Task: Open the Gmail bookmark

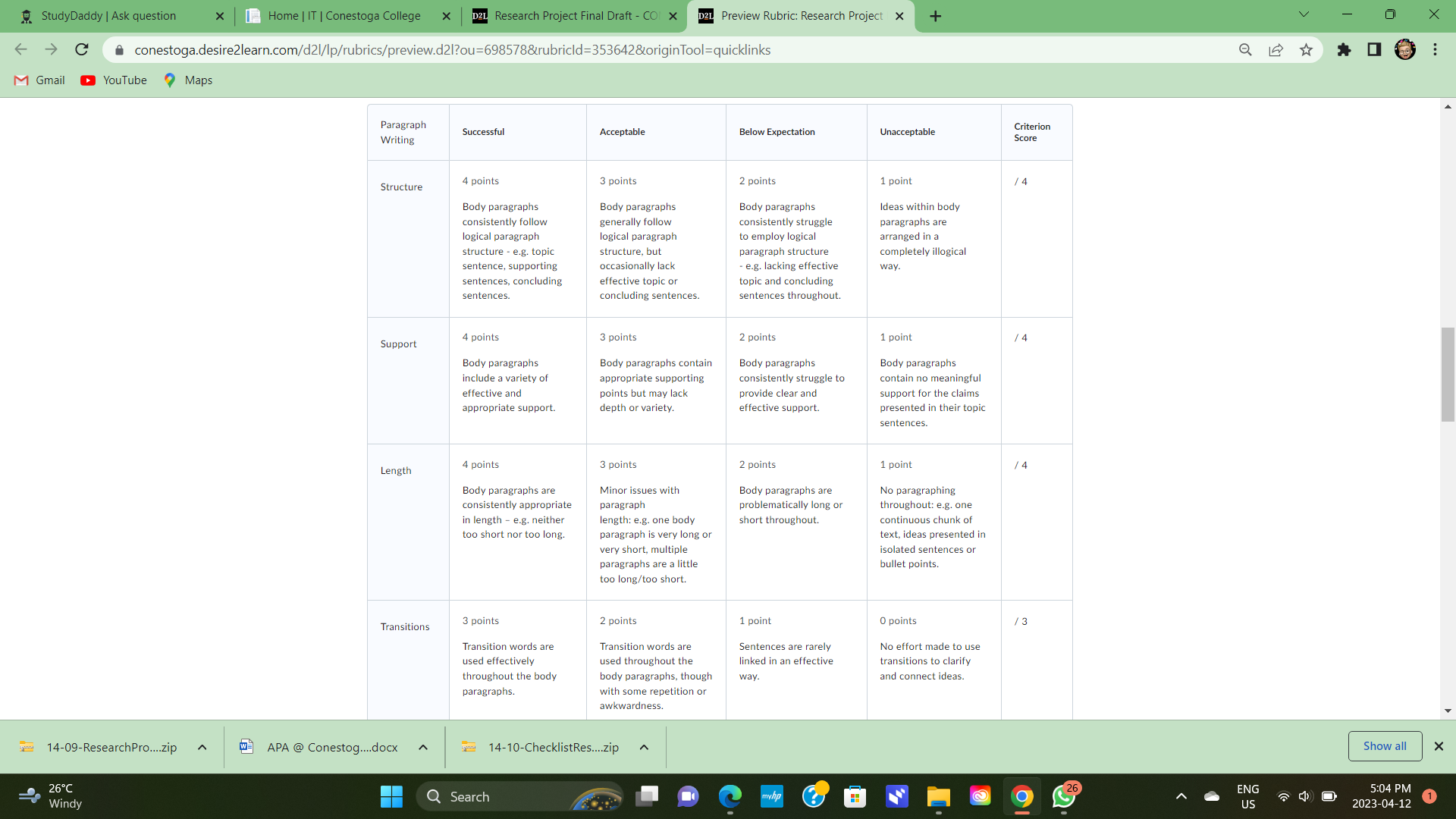Action: tap(40, 80)
